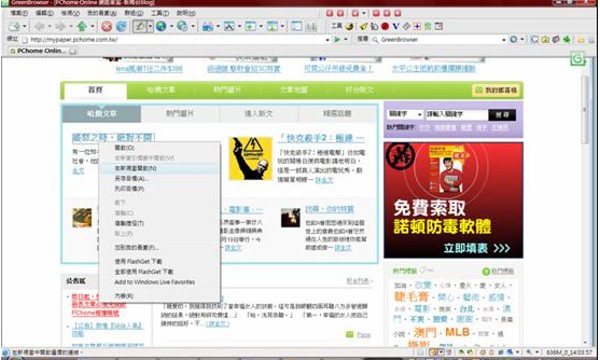Click the yellow folder icon at far right
Screen dimensions: 600x360
581,39
